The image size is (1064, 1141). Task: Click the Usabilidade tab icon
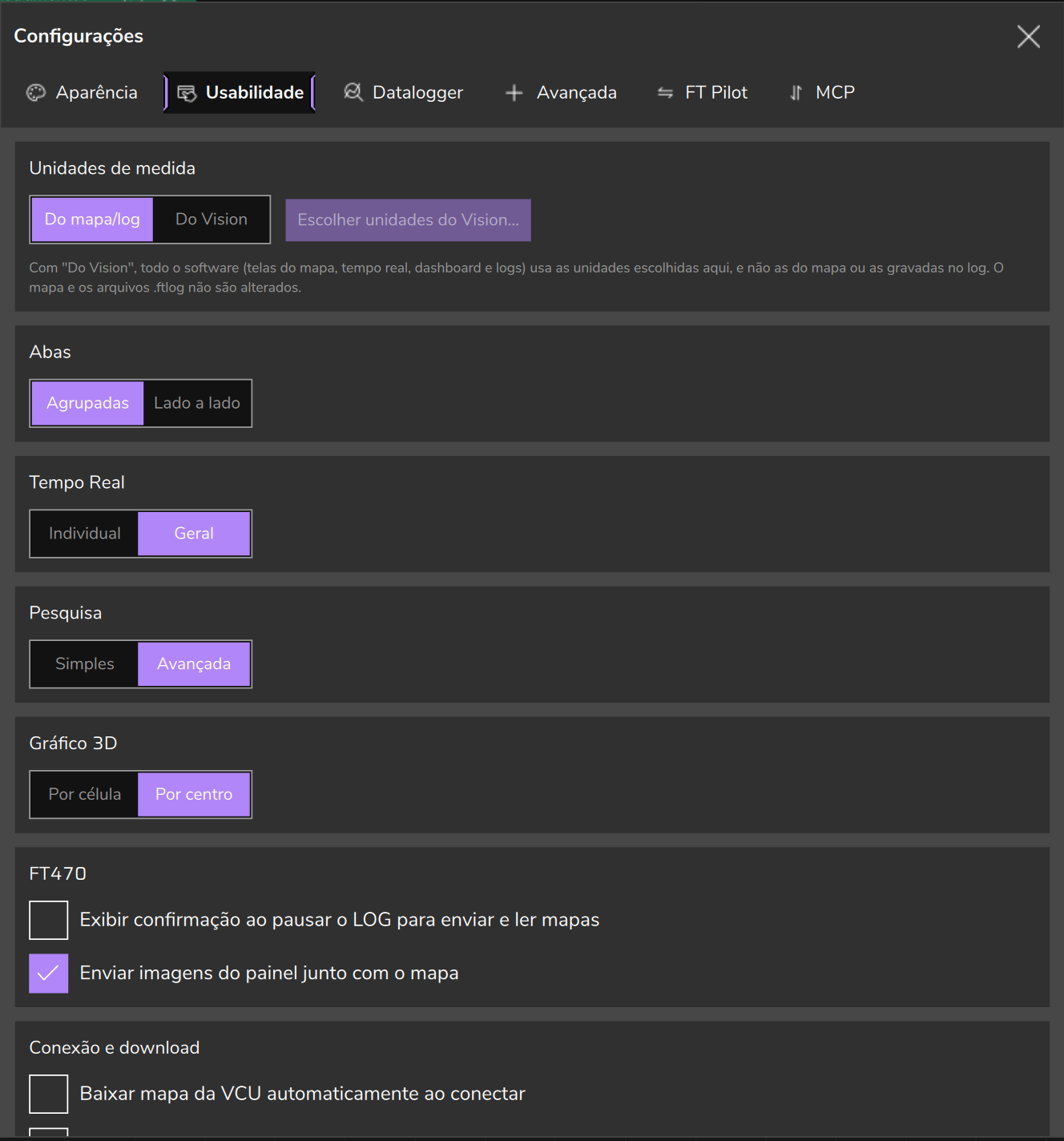coord(187,94)
